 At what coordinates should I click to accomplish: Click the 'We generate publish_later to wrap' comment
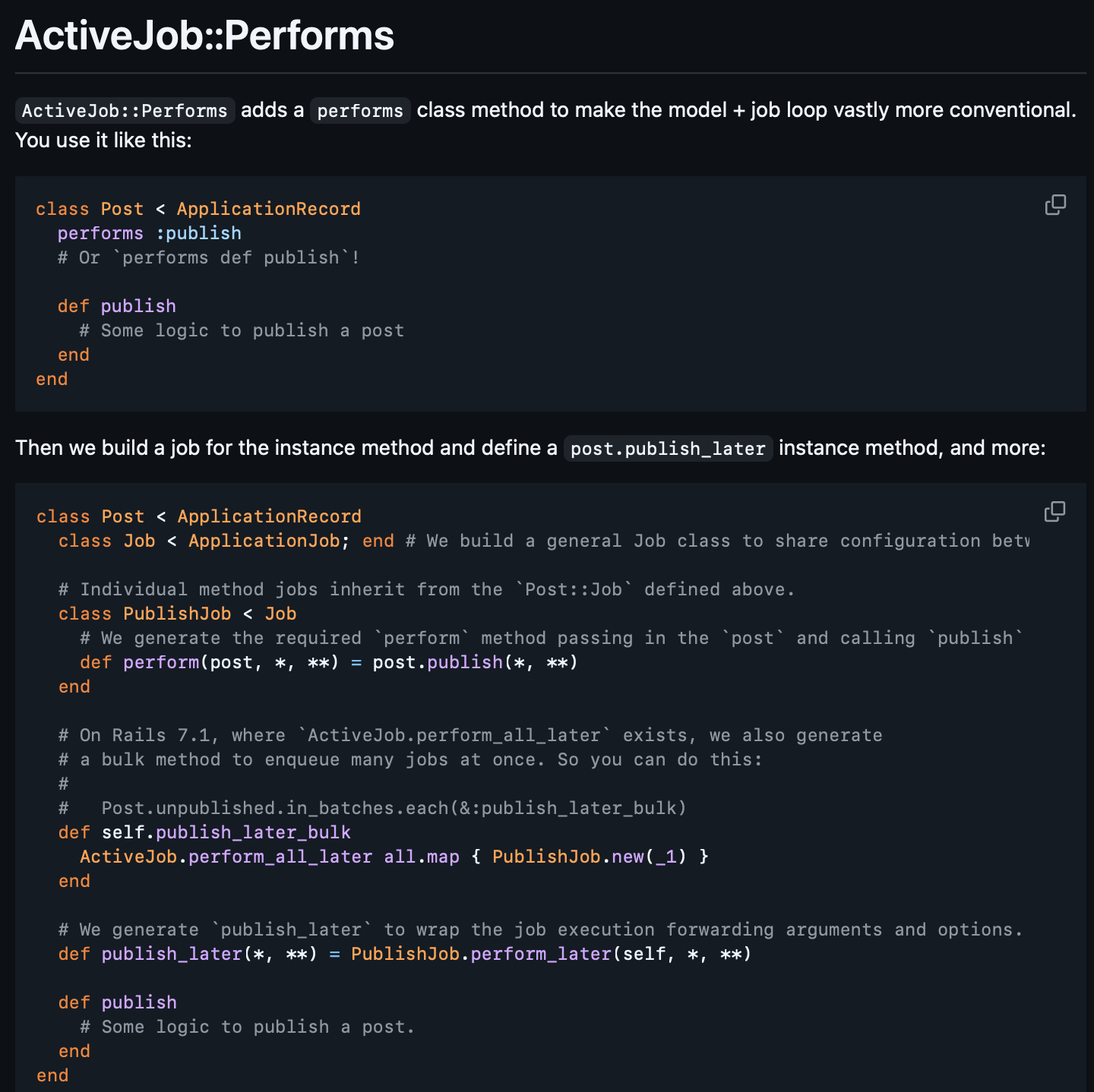click(x=540, y=929)
